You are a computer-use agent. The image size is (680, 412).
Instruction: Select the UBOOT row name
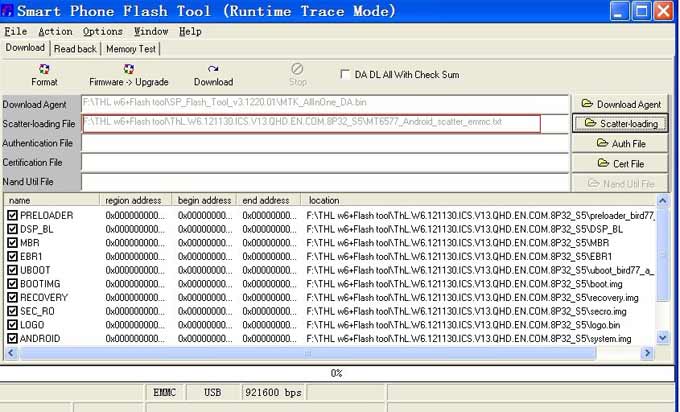[x=35, y=270]
